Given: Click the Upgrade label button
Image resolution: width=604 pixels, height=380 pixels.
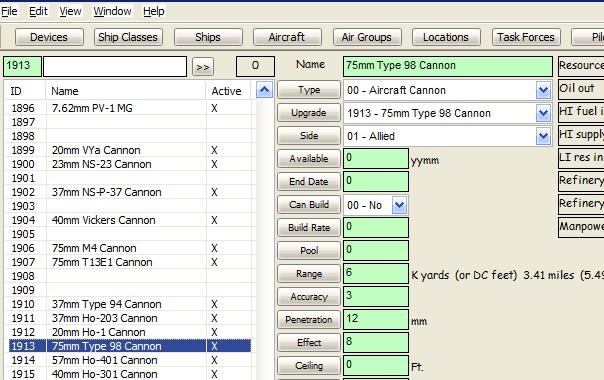Looking at the screenshot, I should click(x=309, y=113).
